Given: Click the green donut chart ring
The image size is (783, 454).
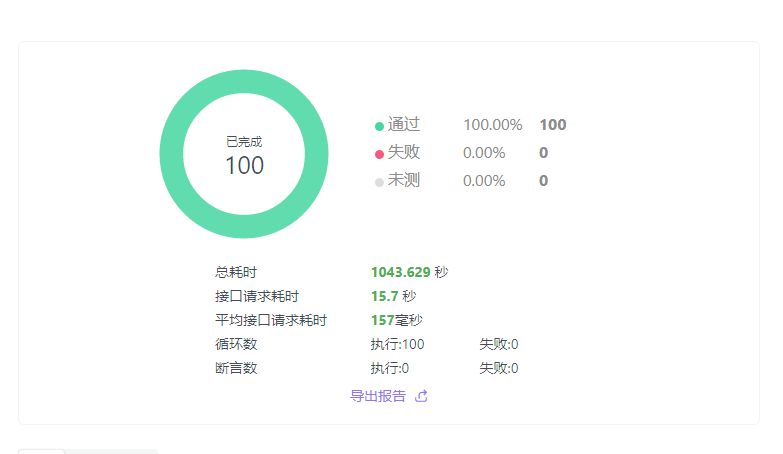Looking at the screenshot, I should pyautogui.click(x=244, y=82).
